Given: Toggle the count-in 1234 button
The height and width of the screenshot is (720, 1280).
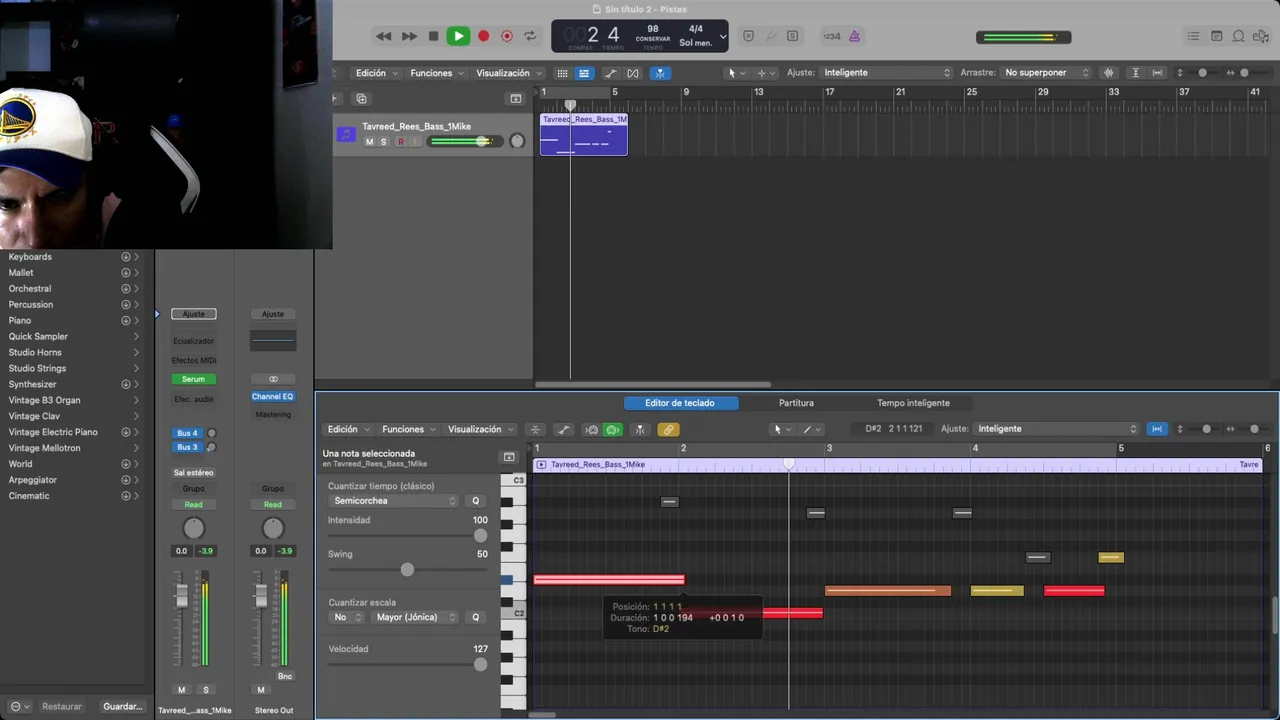Looking at the screenshot, I should click(832, 36).
